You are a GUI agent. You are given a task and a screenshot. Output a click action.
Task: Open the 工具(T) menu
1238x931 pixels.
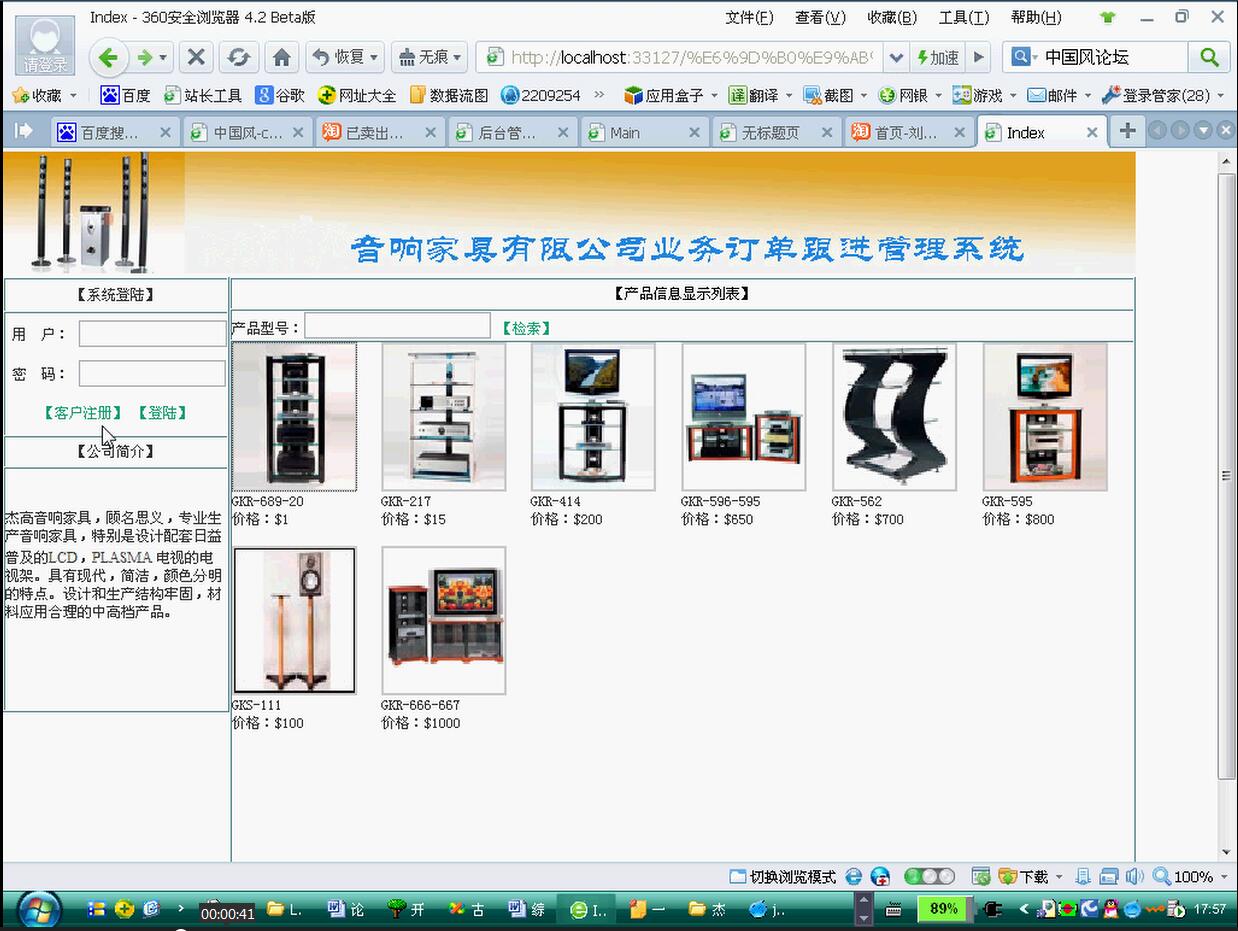pyautogui.click(x=964, y=17)
